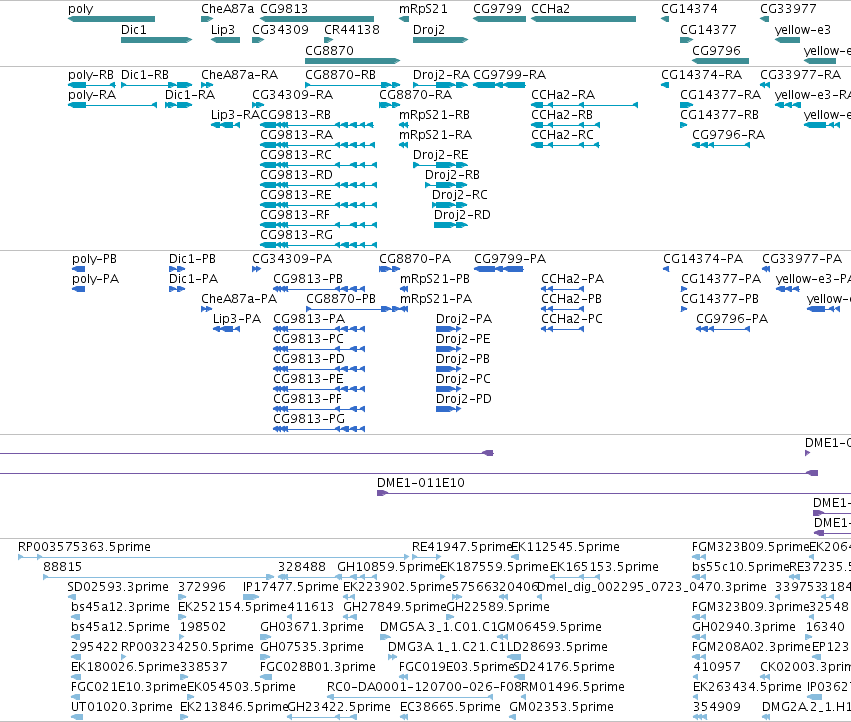The height and width of the screenshot is (722, 851).
Task: Click transcript CheA87a-RA
Action: pos(207,85)
